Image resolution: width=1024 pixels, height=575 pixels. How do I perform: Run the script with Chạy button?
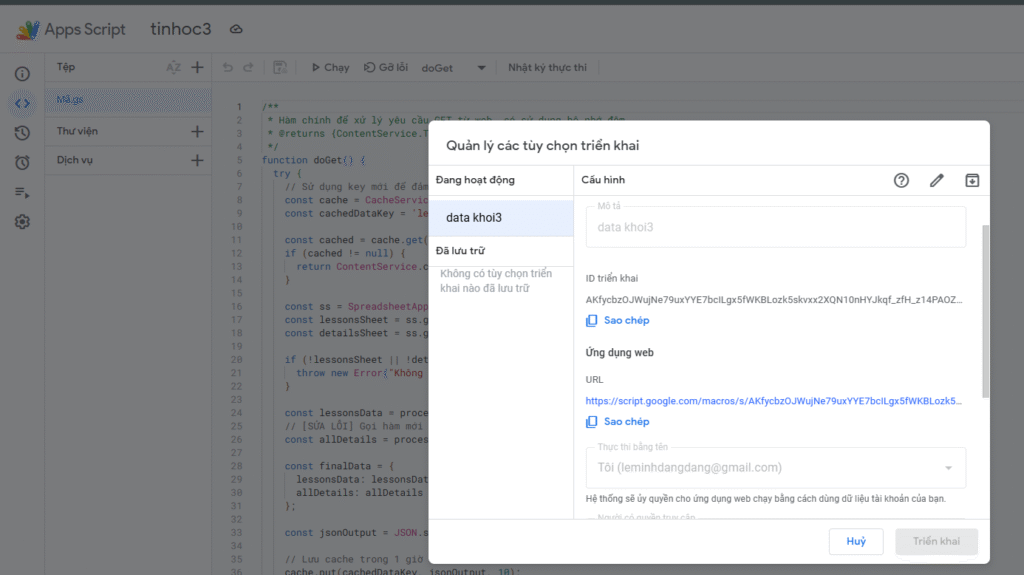[x=330, y=67]
